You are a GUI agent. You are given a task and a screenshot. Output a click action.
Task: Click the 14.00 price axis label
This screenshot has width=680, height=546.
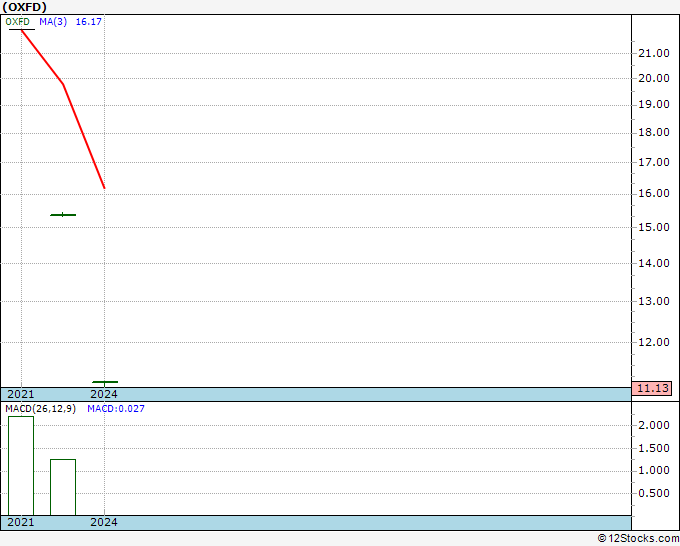tap(654, 263)
